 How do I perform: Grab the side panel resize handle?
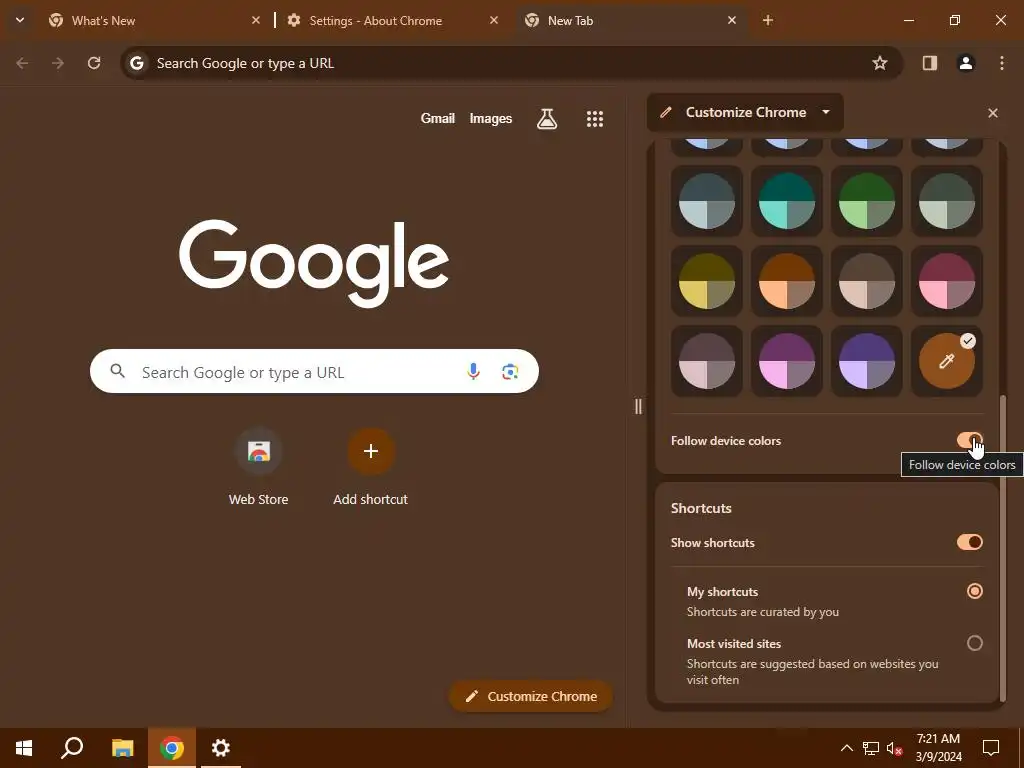pyautogui.click(x=638, y=406)
